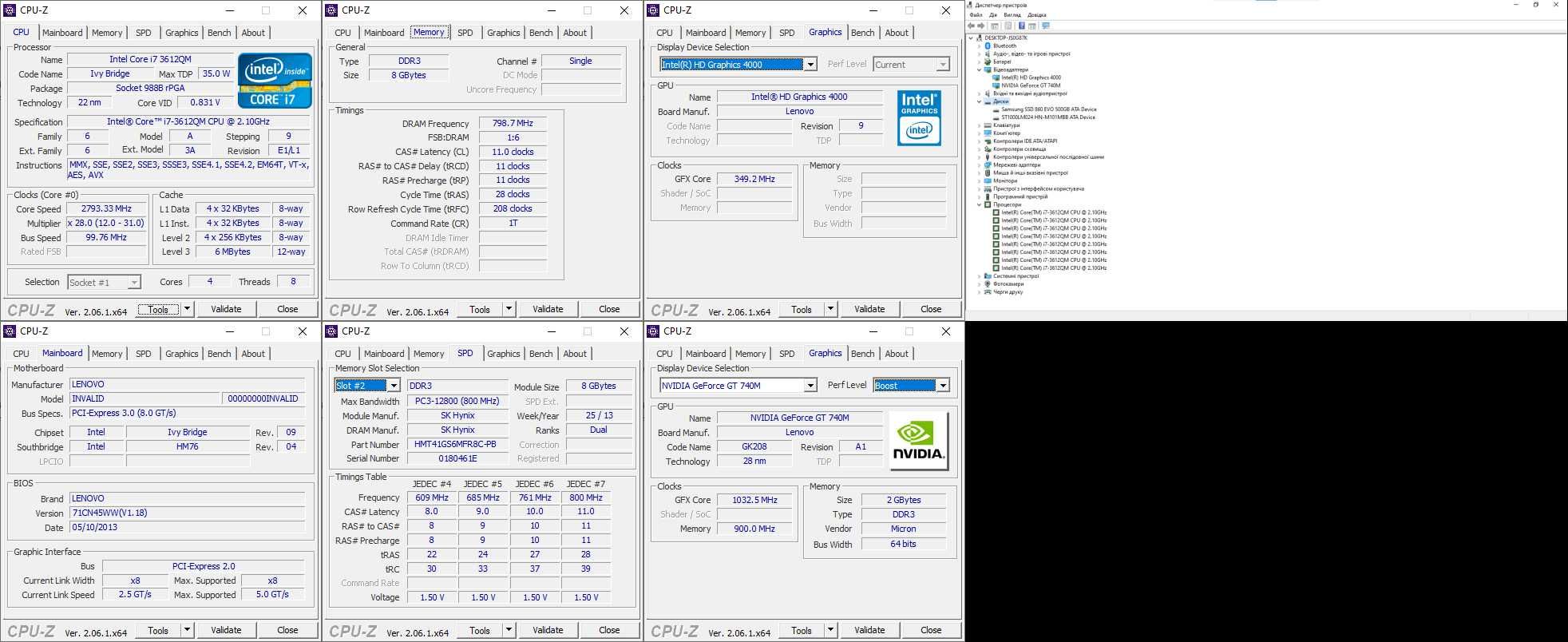The width and height of the screenshot is (1568, 642).
Task: Open Файл menu in Device Manager
Action: click(976, 14)
